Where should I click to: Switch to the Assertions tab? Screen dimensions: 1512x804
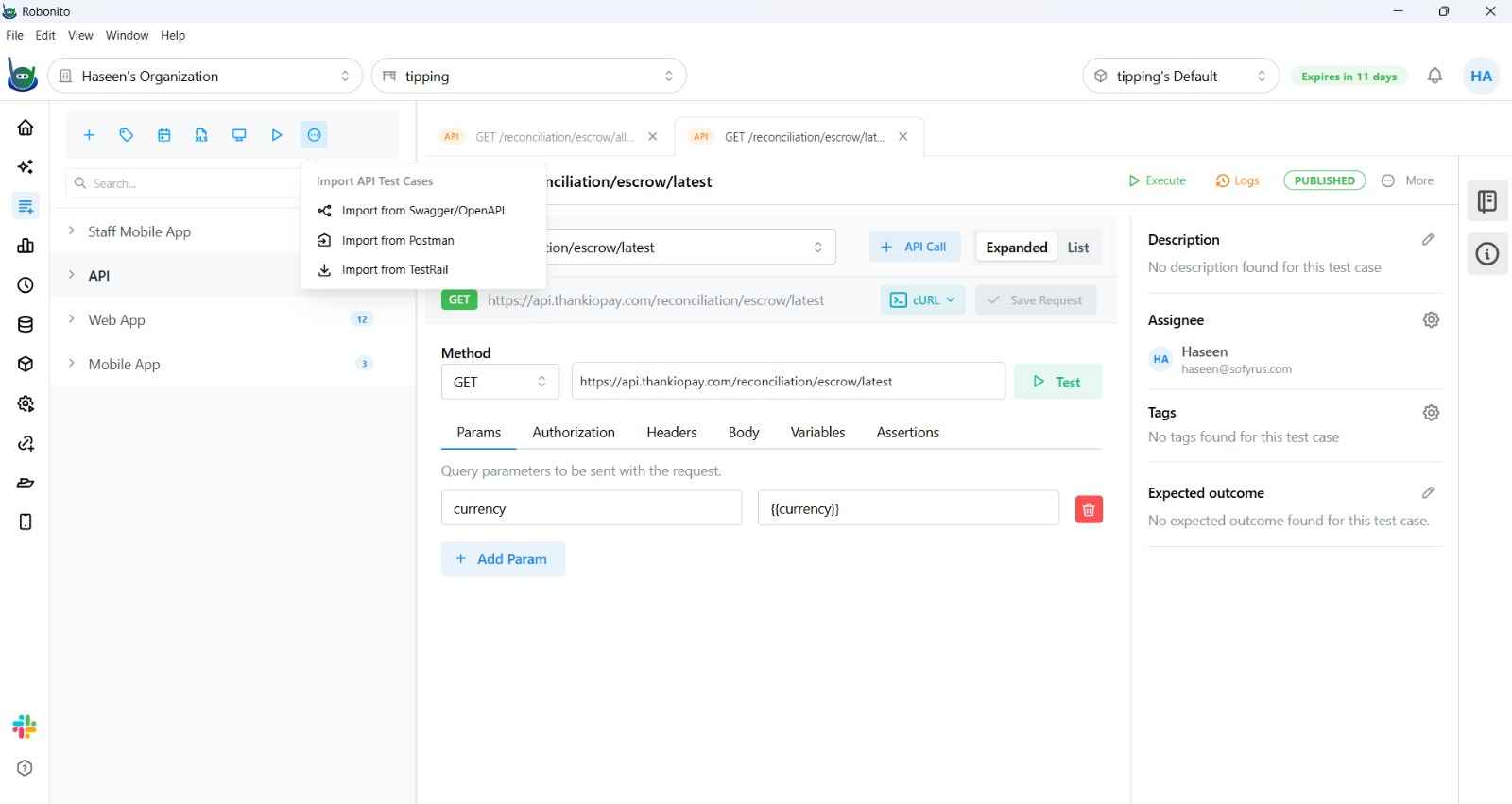pos(907,433)
